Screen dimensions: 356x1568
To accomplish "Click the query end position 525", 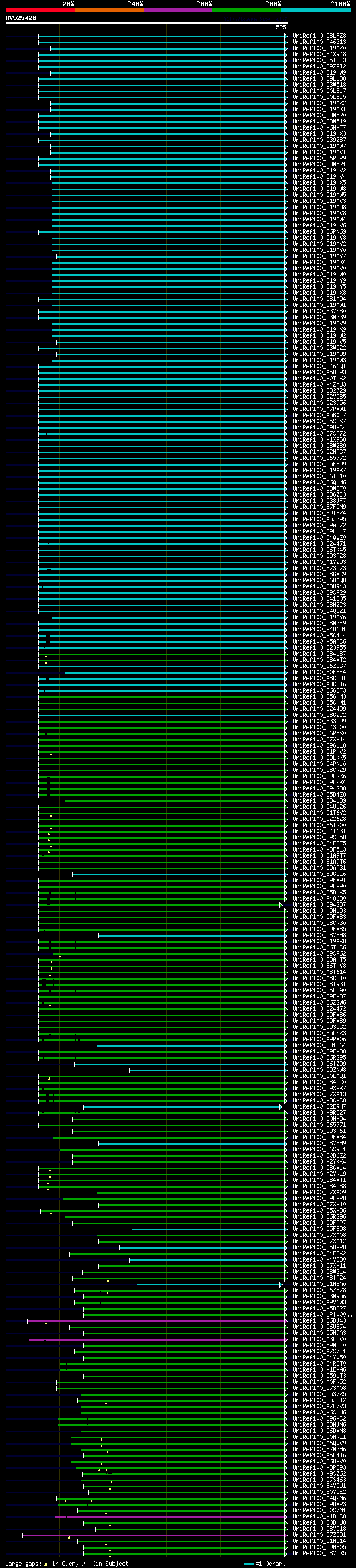I will 280,27.
